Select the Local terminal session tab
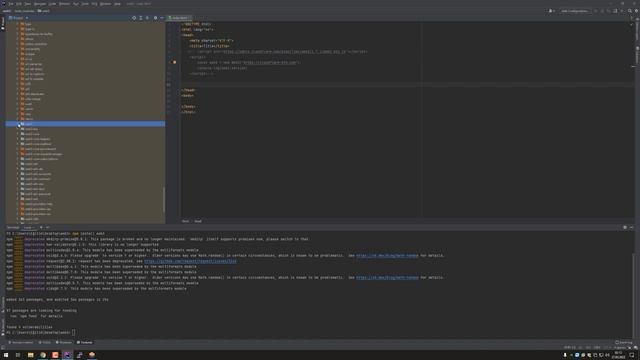 pyautogui.click(x=29, y=227)
